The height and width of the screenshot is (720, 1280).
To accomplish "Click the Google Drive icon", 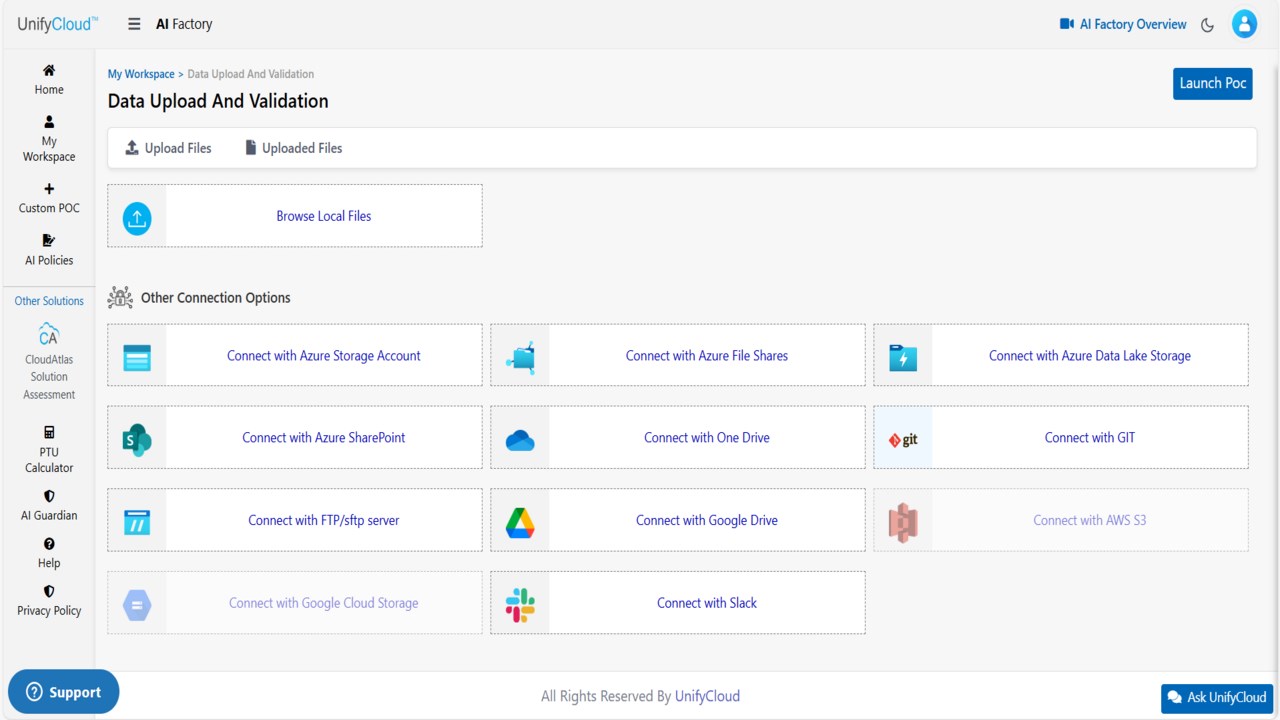I will click(520, 521).
